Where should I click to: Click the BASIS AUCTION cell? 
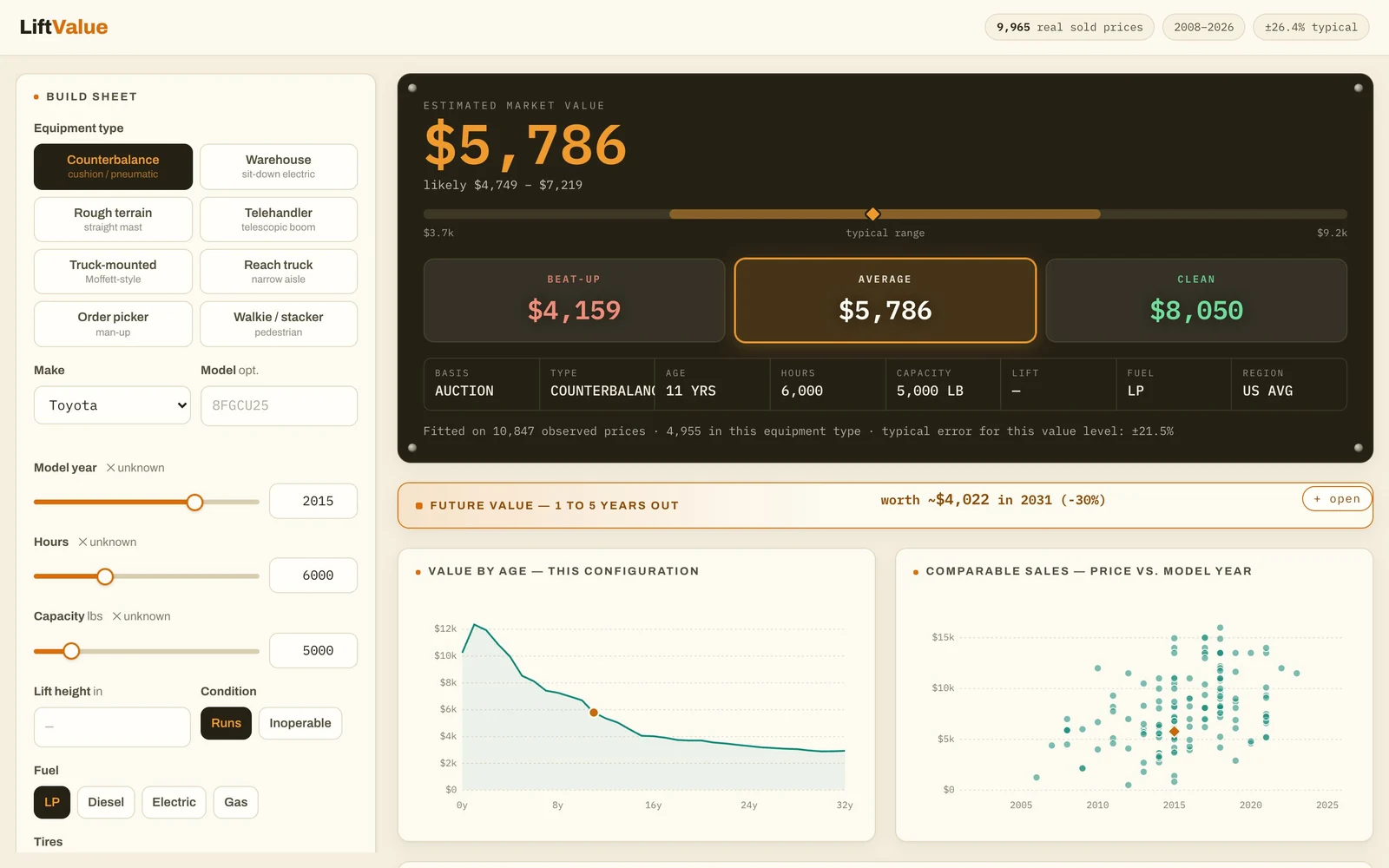click(x=481, y=384)
